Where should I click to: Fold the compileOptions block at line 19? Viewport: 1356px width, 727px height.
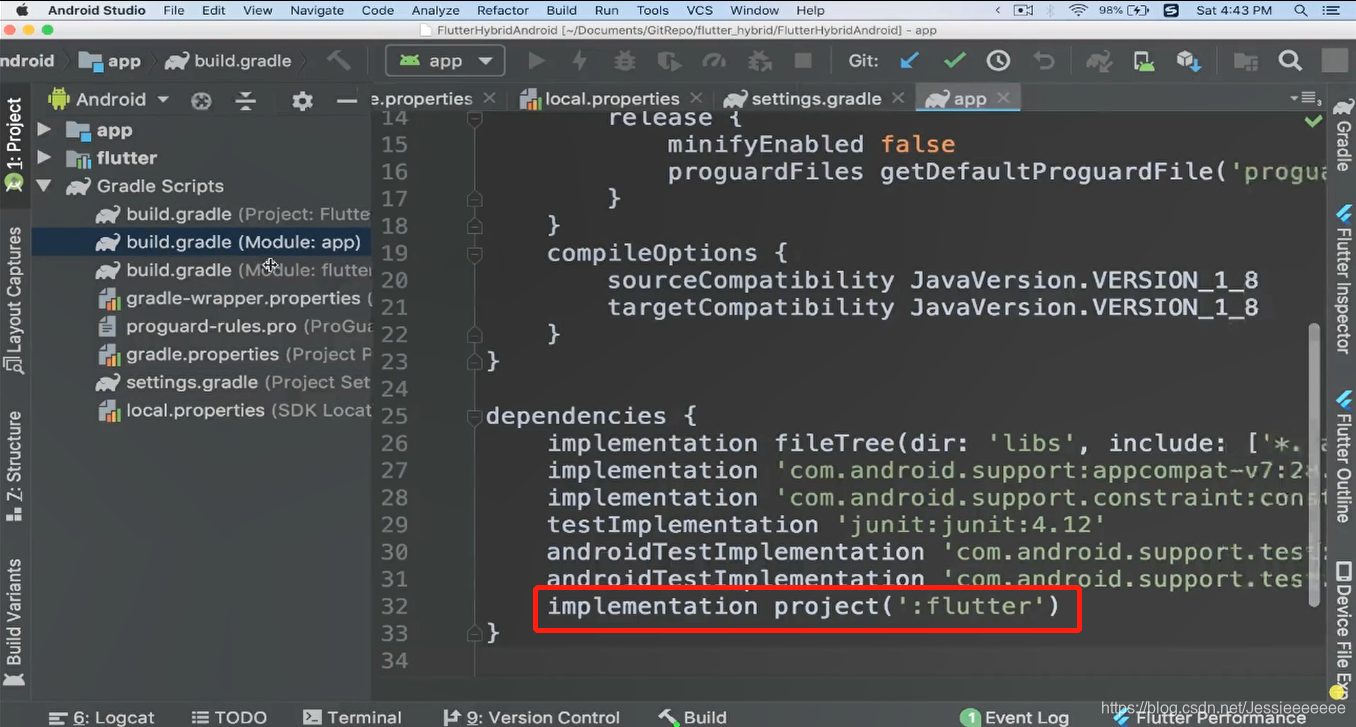point(474,253)
